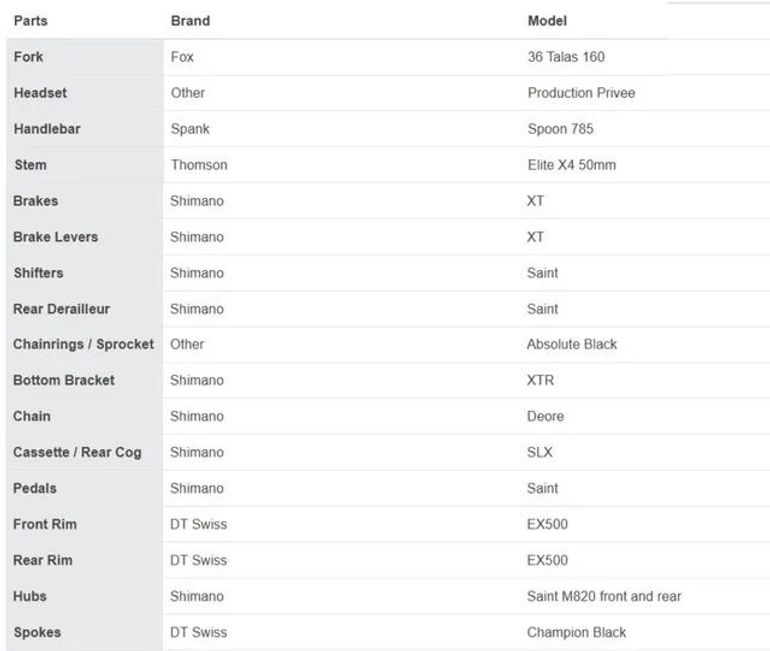Select Spoon 785 model cell
This screenshot has height=651, width=770.
[x=560, y=129]
